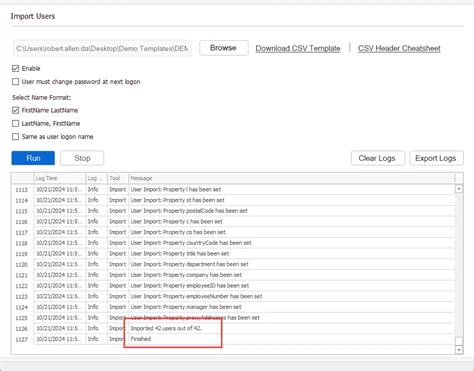Click the Tool column header
The width and height of the screenshot is (474, 371).
[x=118, y=178]
